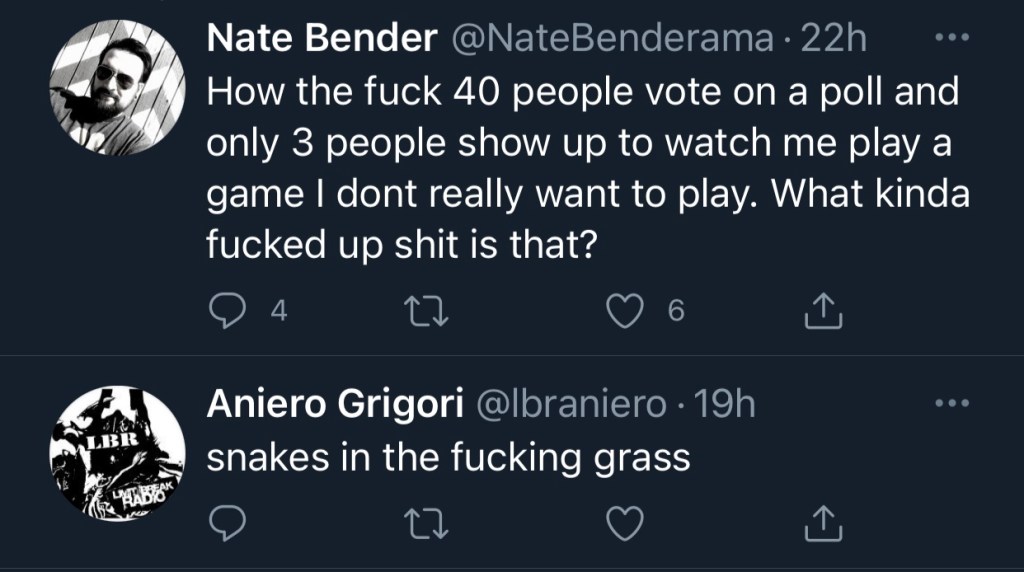Like the "snakes in the grass" reply
The width and height of the screenshot is (1024, 572).
pos(627,520)
